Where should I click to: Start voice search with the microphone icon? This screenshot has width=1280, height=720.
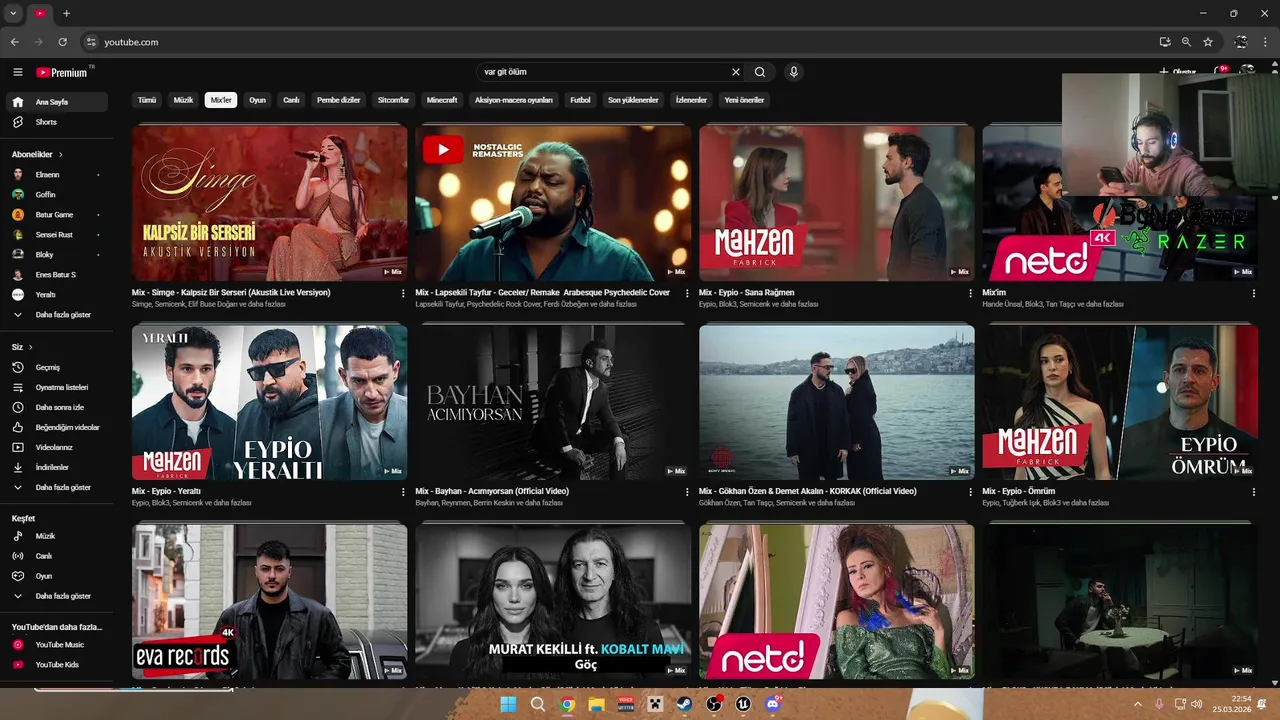(794, 72)
